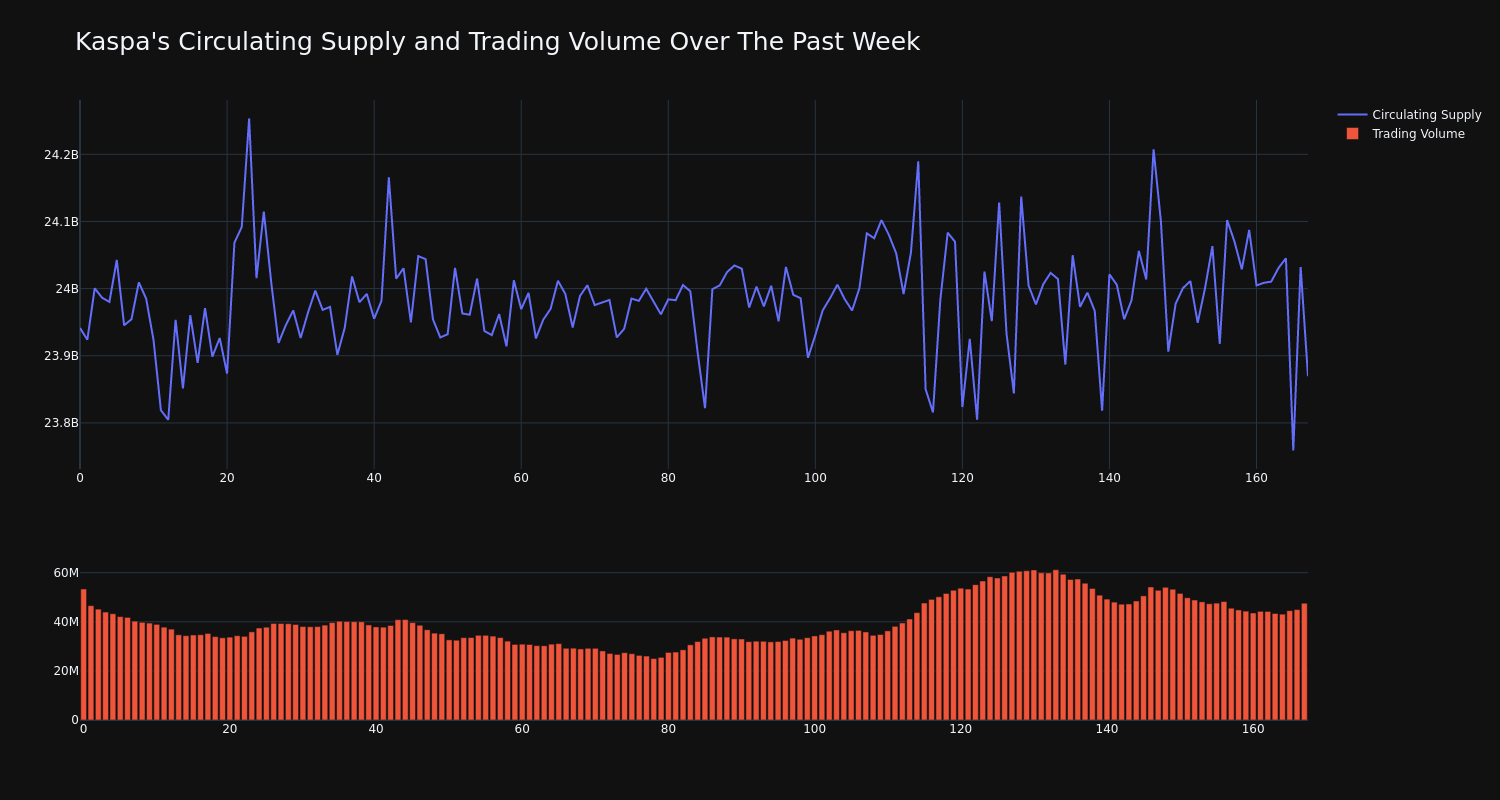Click the last volume bar at far right
Viewport: 1500px width, 800px height.
(x=1304, y=661)
